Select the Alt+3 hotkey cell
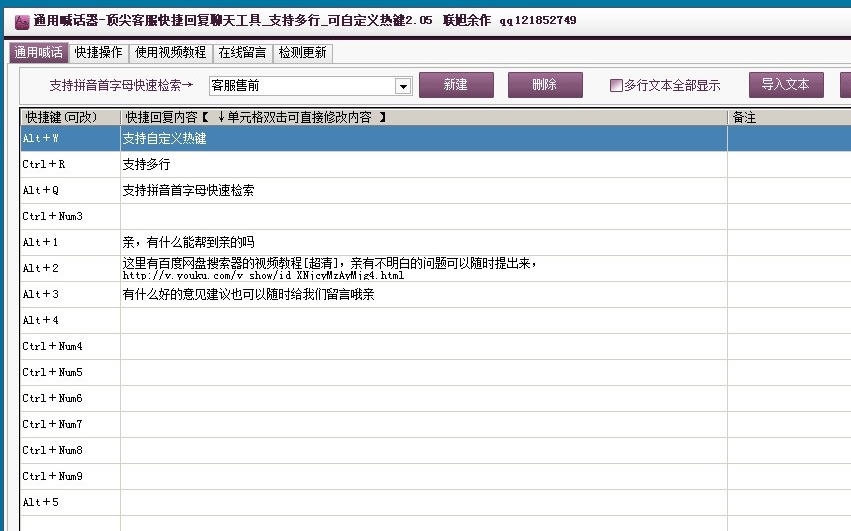This screenshot has height=531, width=851. pos(70,295)
